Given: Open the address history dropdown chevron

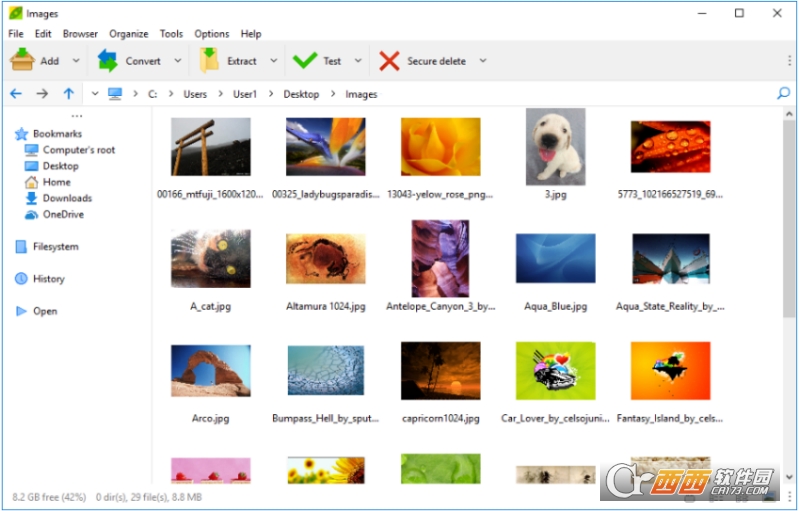Looking at the screenshot, I should point(95,94).
